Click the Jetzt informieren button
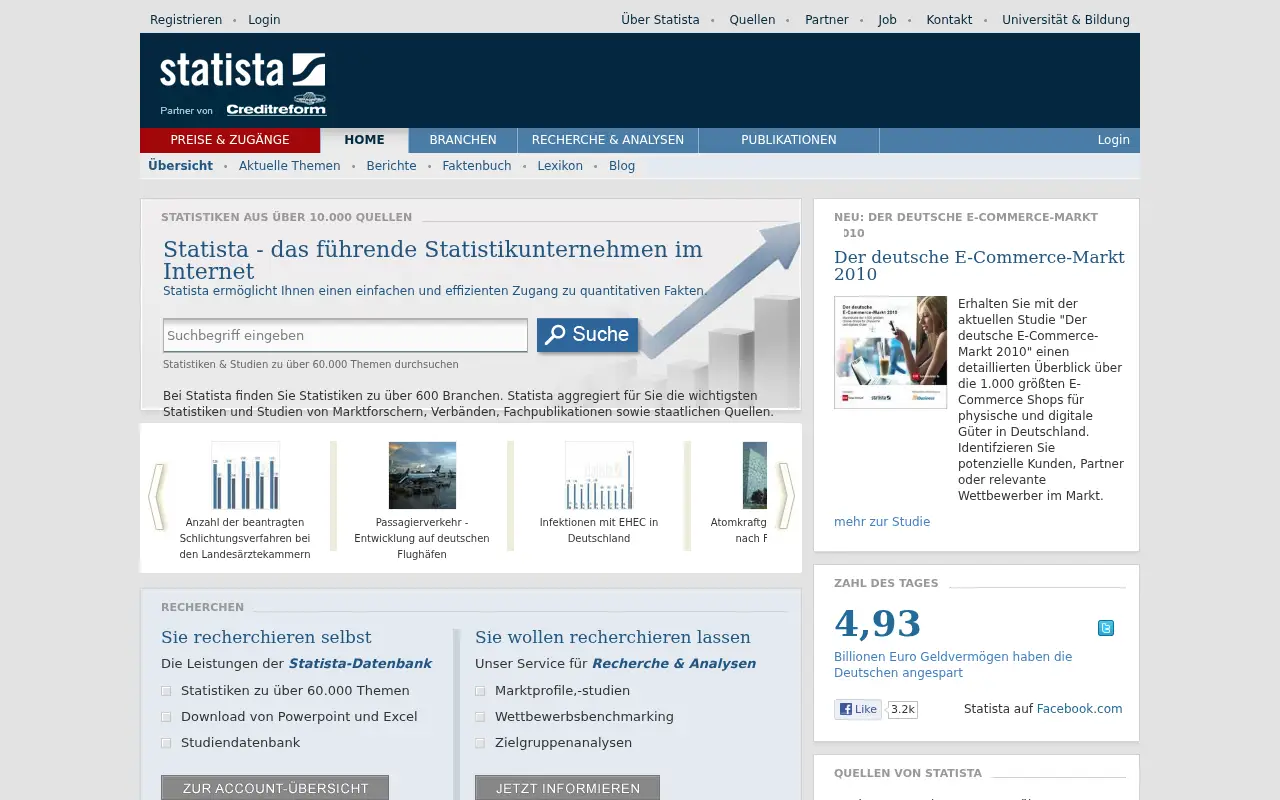Screen dimensions: 1280x800 click(x=567, y=788)
